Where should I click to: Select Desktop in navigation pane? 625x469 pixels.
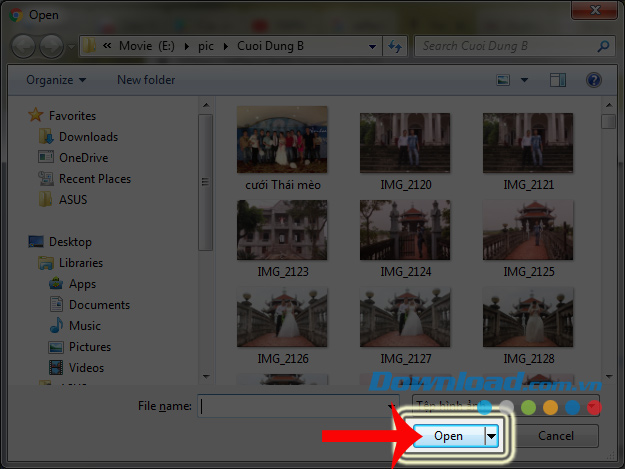pos(70,242)
